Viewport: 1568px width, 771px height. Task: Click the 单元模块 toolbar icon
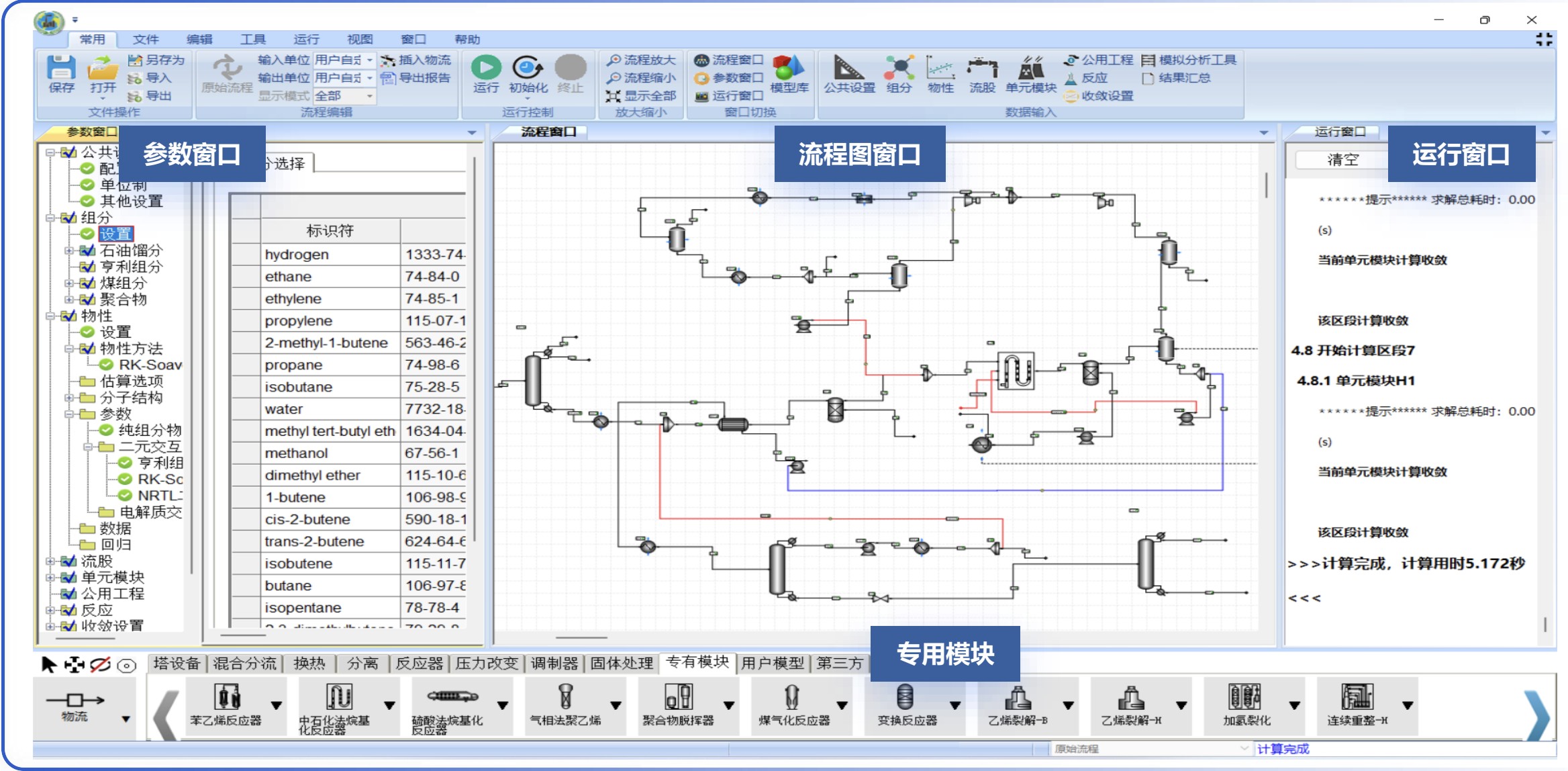1030,68
